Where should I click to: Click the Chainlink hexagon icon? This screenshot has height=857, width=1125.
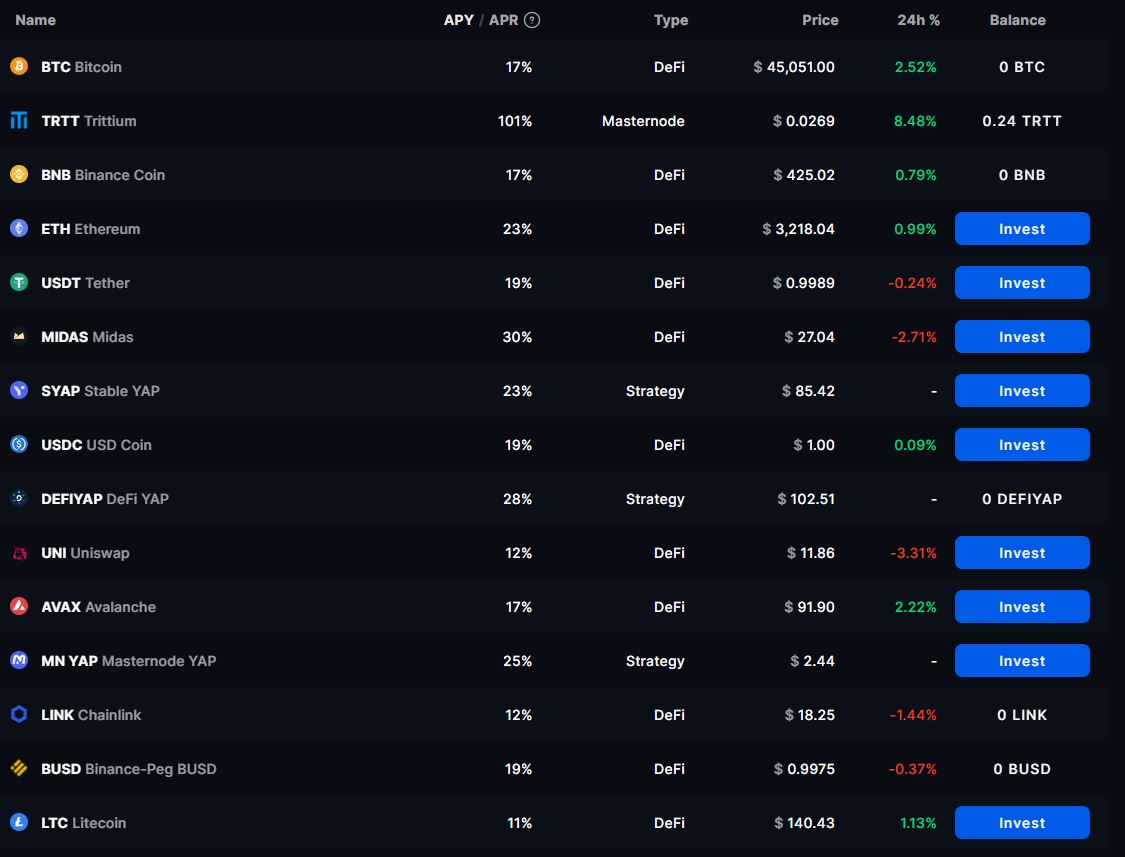point(19,715)
